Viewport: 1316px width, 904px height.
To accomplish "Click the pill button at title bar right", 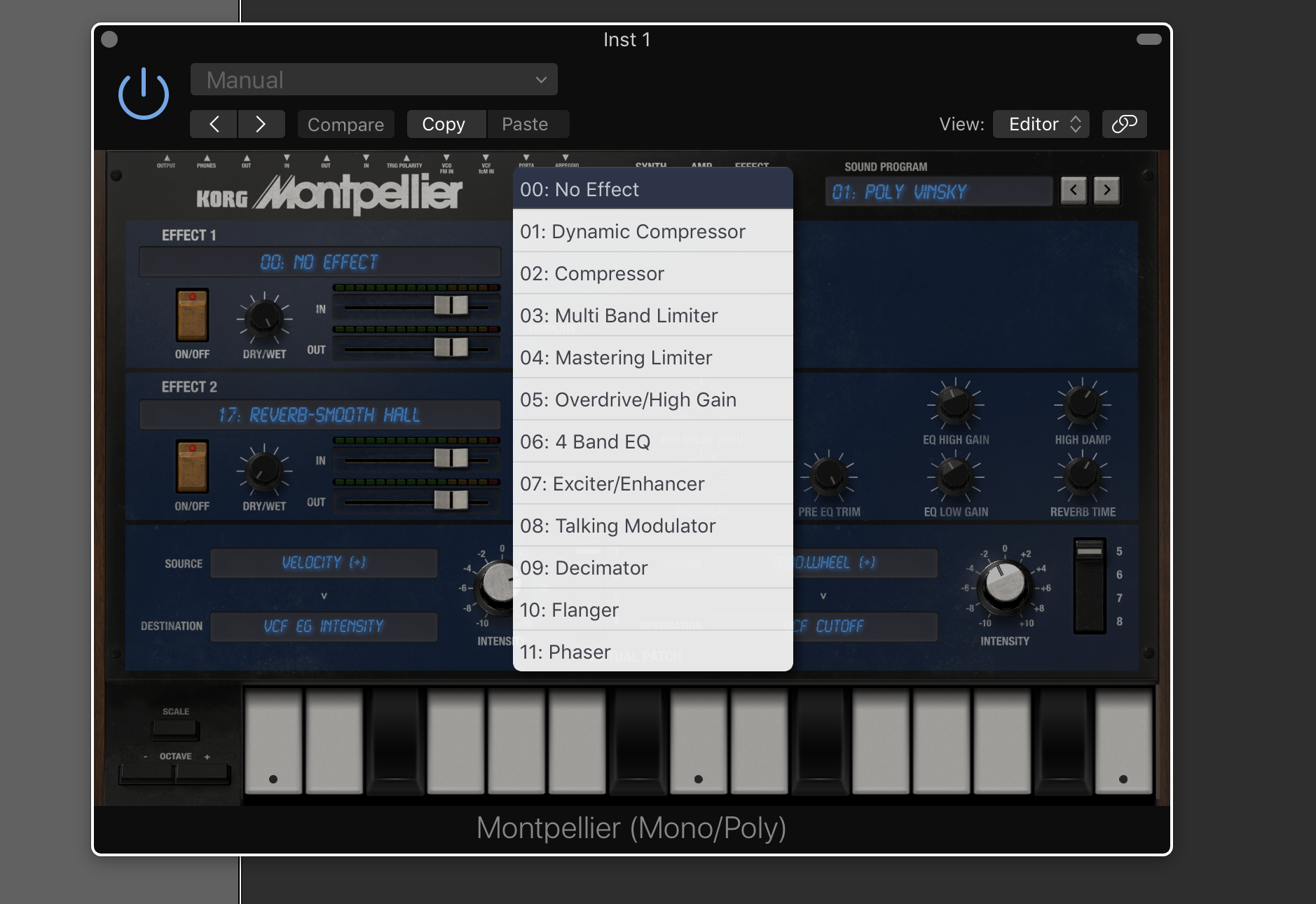I will coord(1149,39).
